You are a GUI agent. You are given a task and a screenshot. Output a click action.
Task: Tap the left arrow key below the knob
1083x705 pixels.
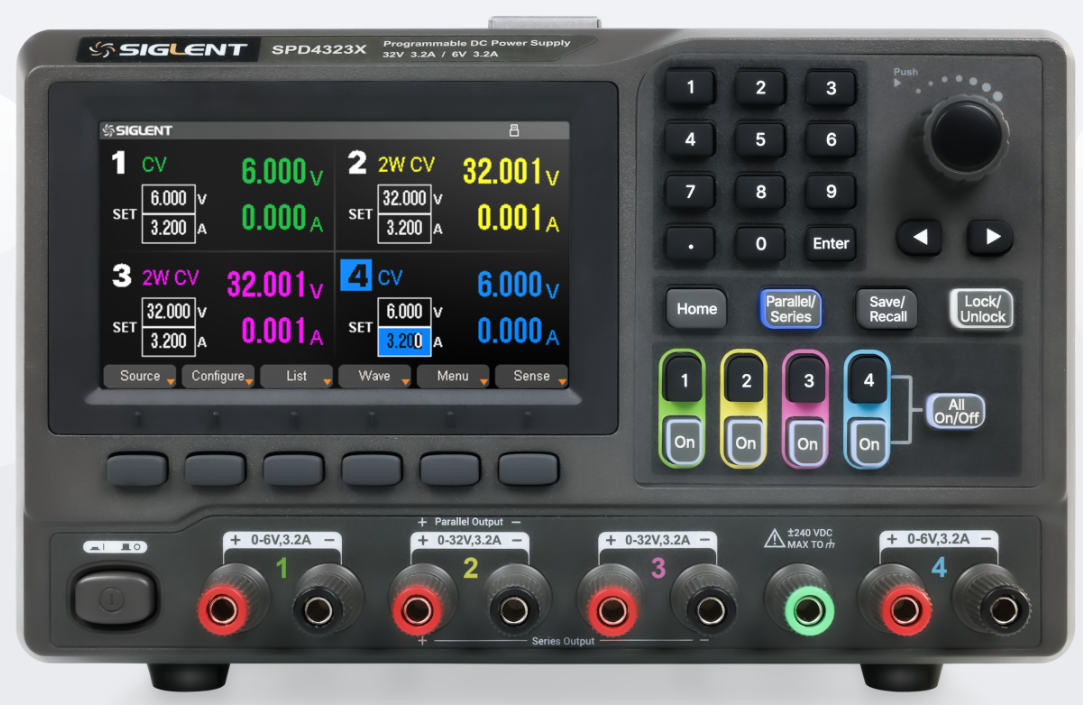[x=919, y=237]
